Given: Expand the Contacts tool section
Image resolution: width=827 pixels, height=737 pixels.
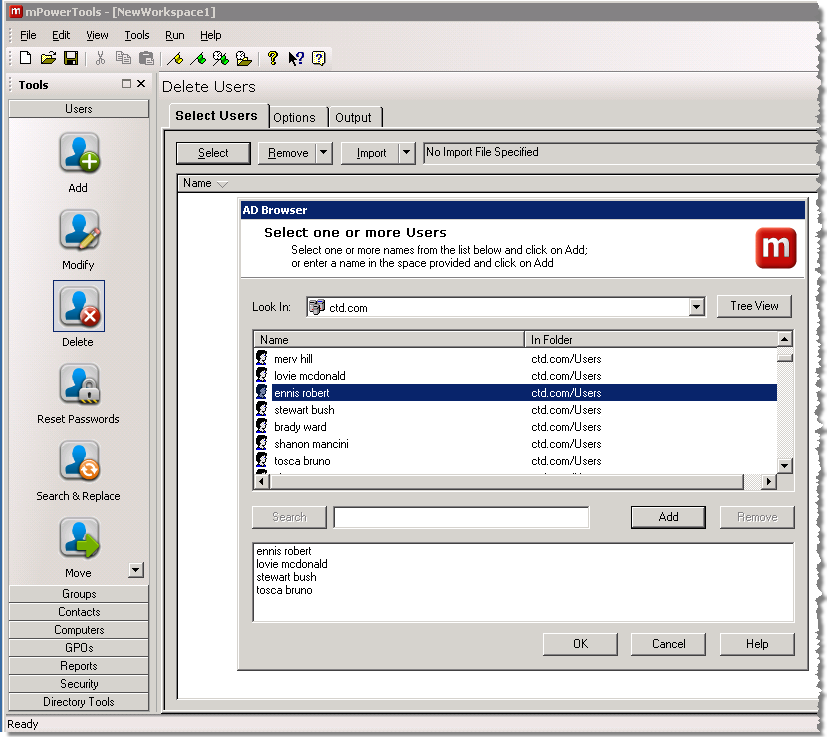Looking at the screenshot, I should (79, 611).
